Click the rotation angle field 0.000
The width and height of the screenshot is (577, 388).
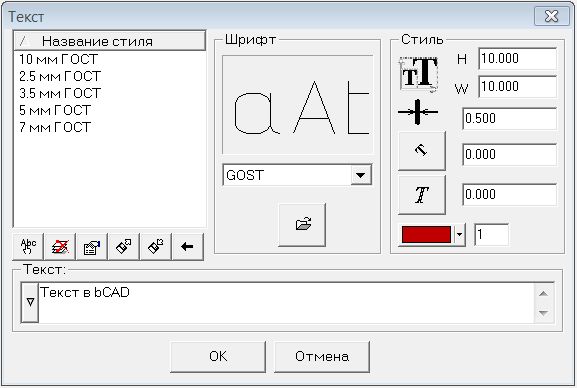click(x=509, y=154)
